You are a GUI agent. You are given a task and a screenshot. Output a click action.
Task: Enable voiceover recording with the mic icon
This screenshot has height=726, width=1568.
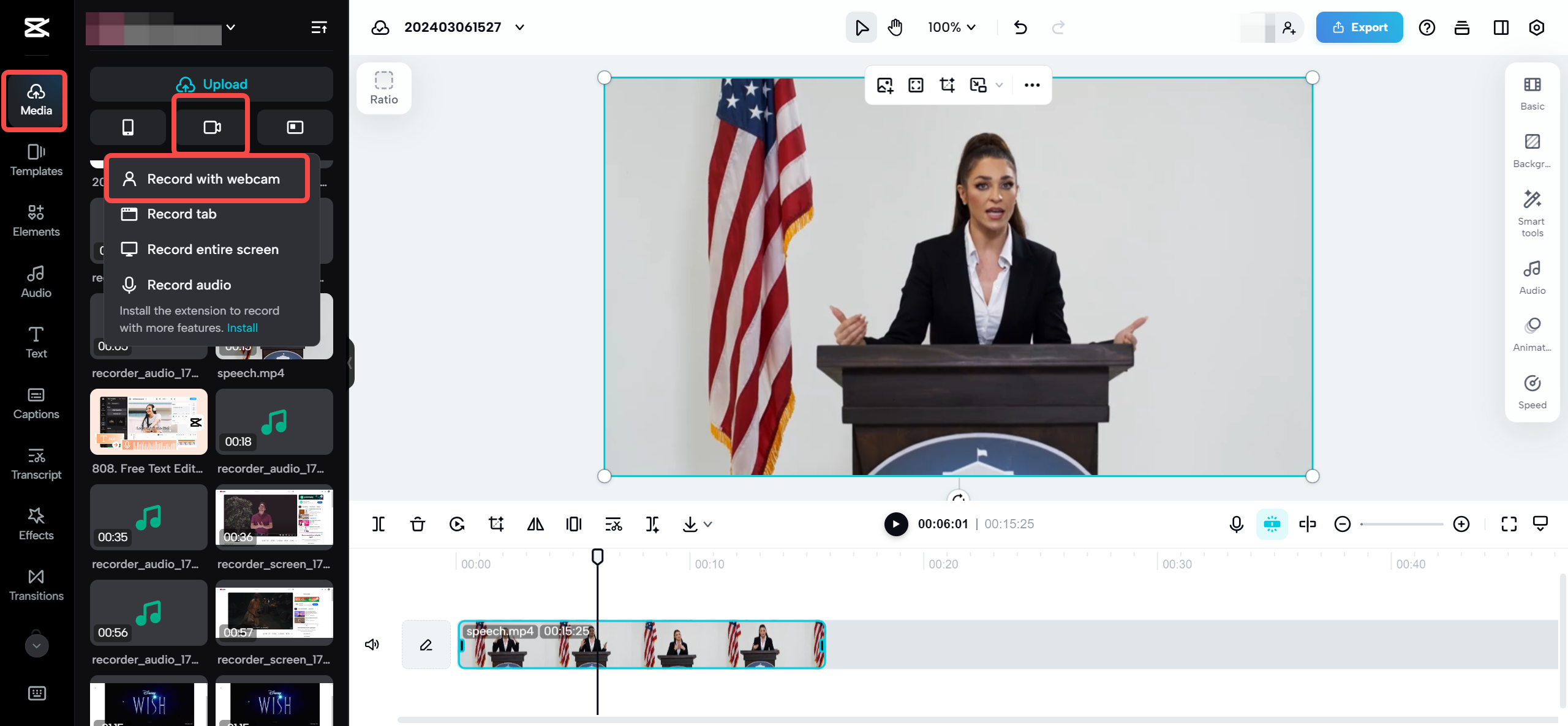click(x=1236, y=524)
